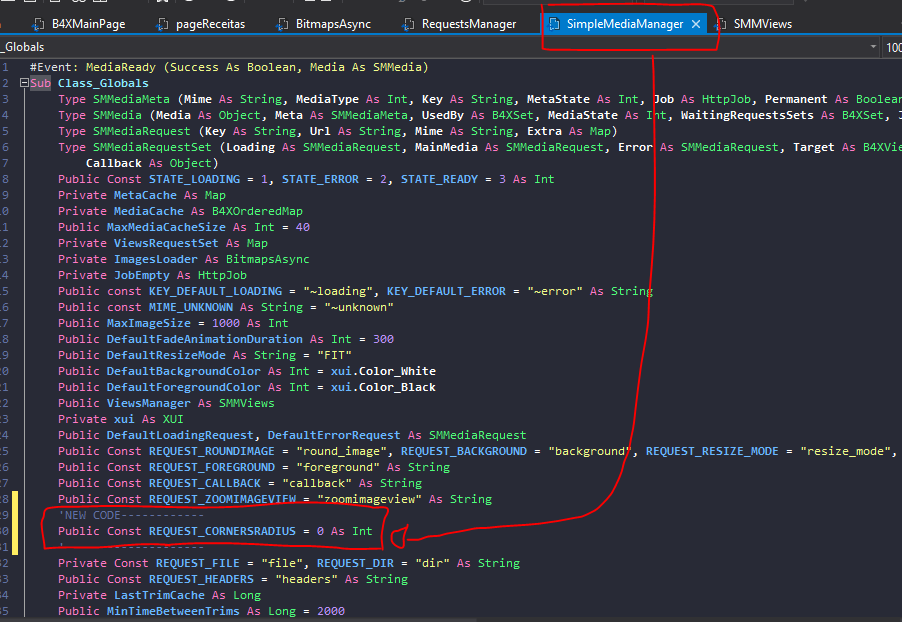Click the REQUEST_RESIZE_MODE constant

point(712,451)
